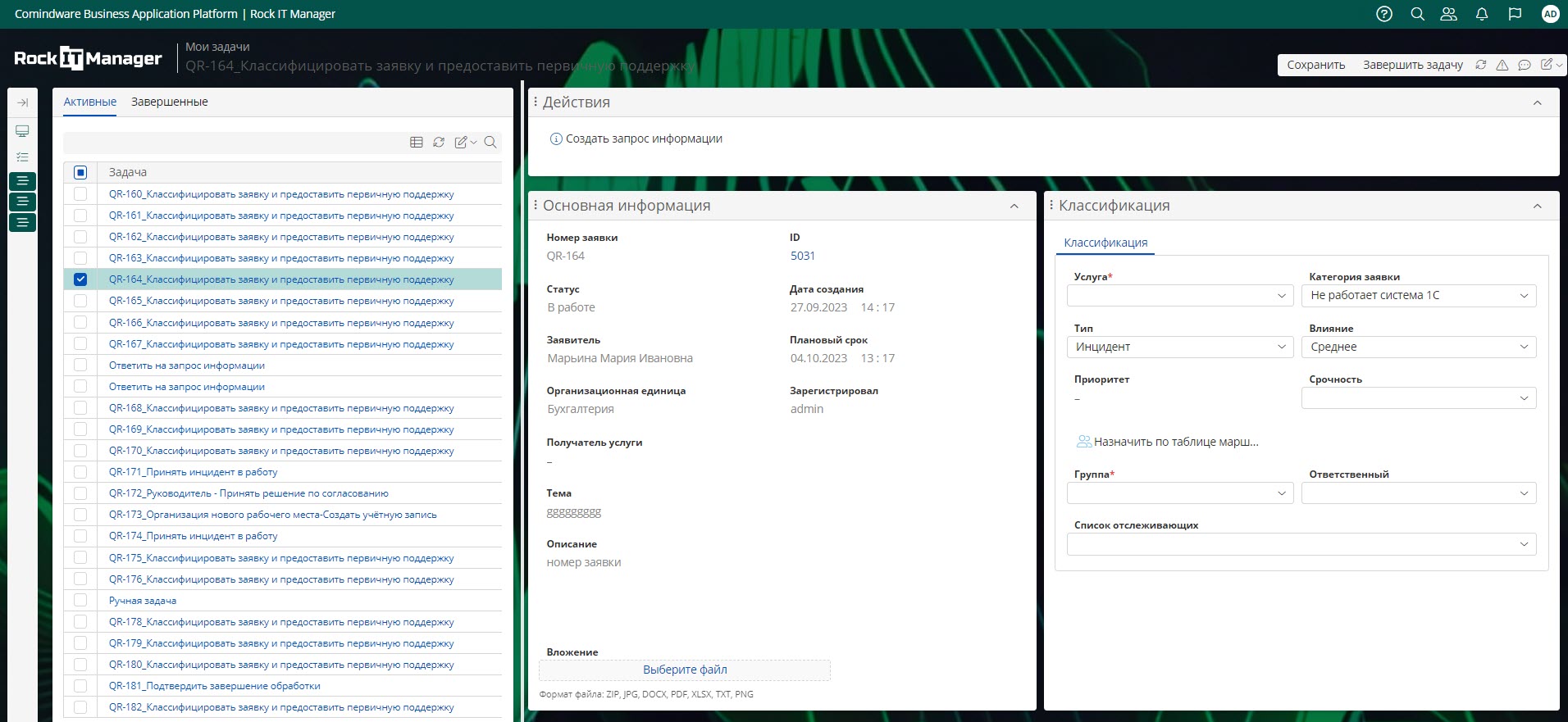1568x722 pixels.
Task: Check the Ручная задача row checkbox
Action: (80, 600)
